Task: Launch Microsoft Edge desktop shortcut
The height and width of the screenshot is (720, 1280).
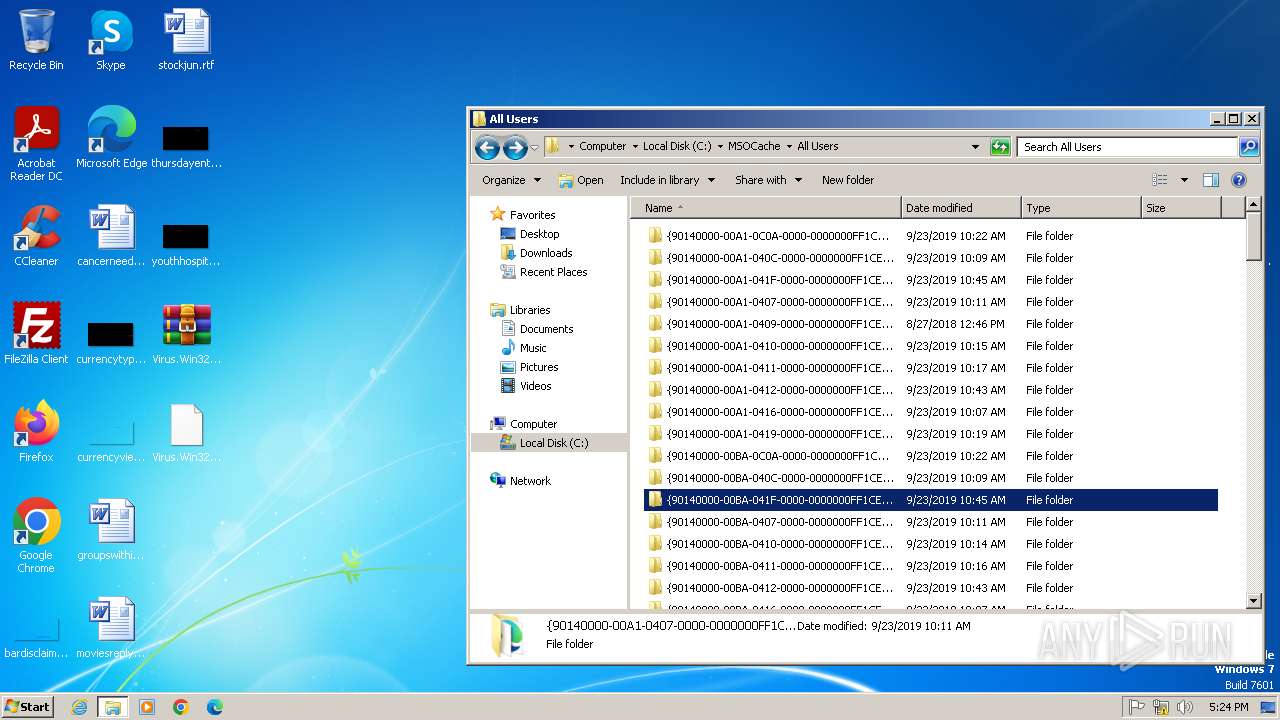Action: pos(111,137)
